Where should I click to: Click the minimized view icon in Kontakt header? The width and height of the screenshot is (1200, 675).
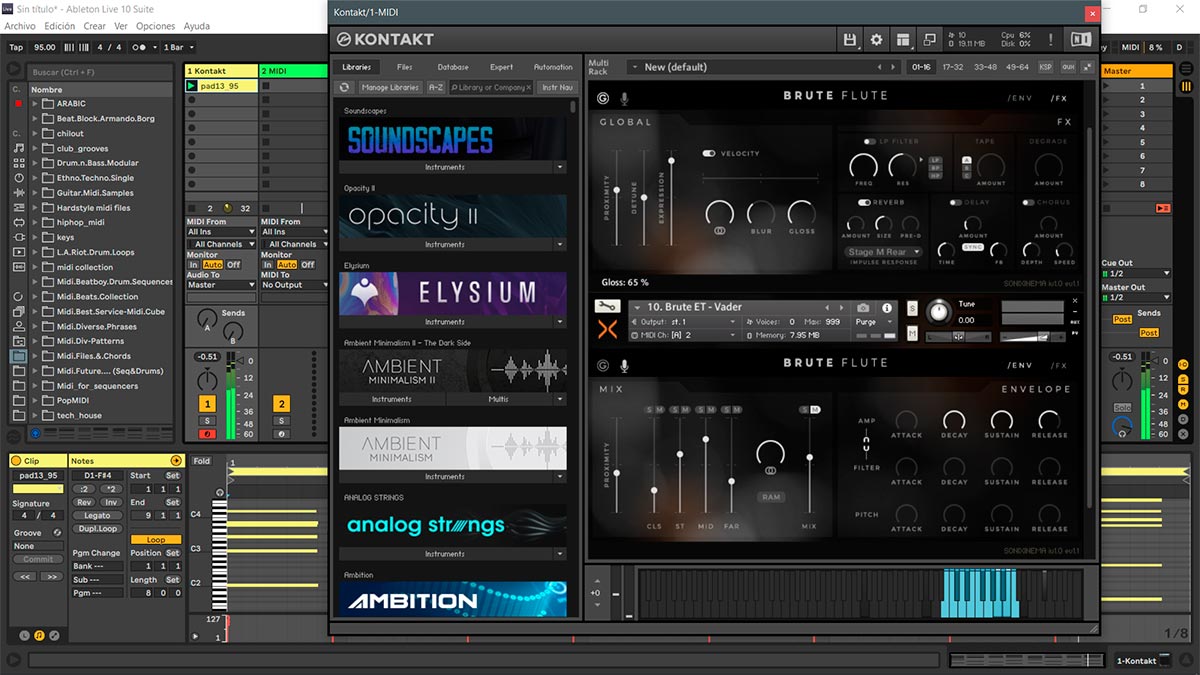(930, 40)
